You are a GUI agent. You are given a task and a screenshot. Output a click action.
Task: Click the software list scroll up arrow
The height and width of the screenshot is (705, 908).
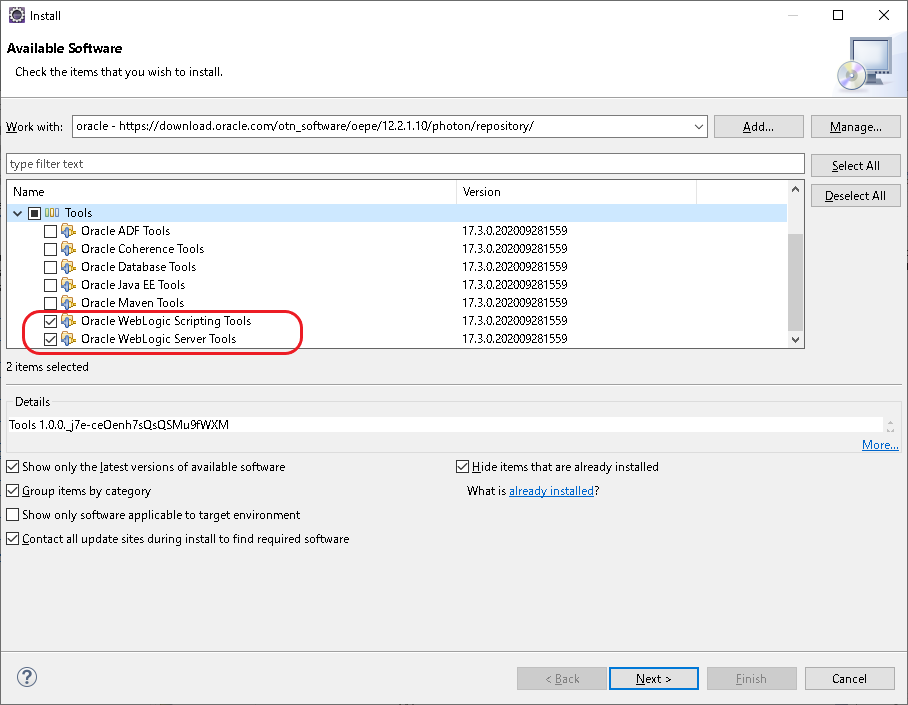coord(796,189)
